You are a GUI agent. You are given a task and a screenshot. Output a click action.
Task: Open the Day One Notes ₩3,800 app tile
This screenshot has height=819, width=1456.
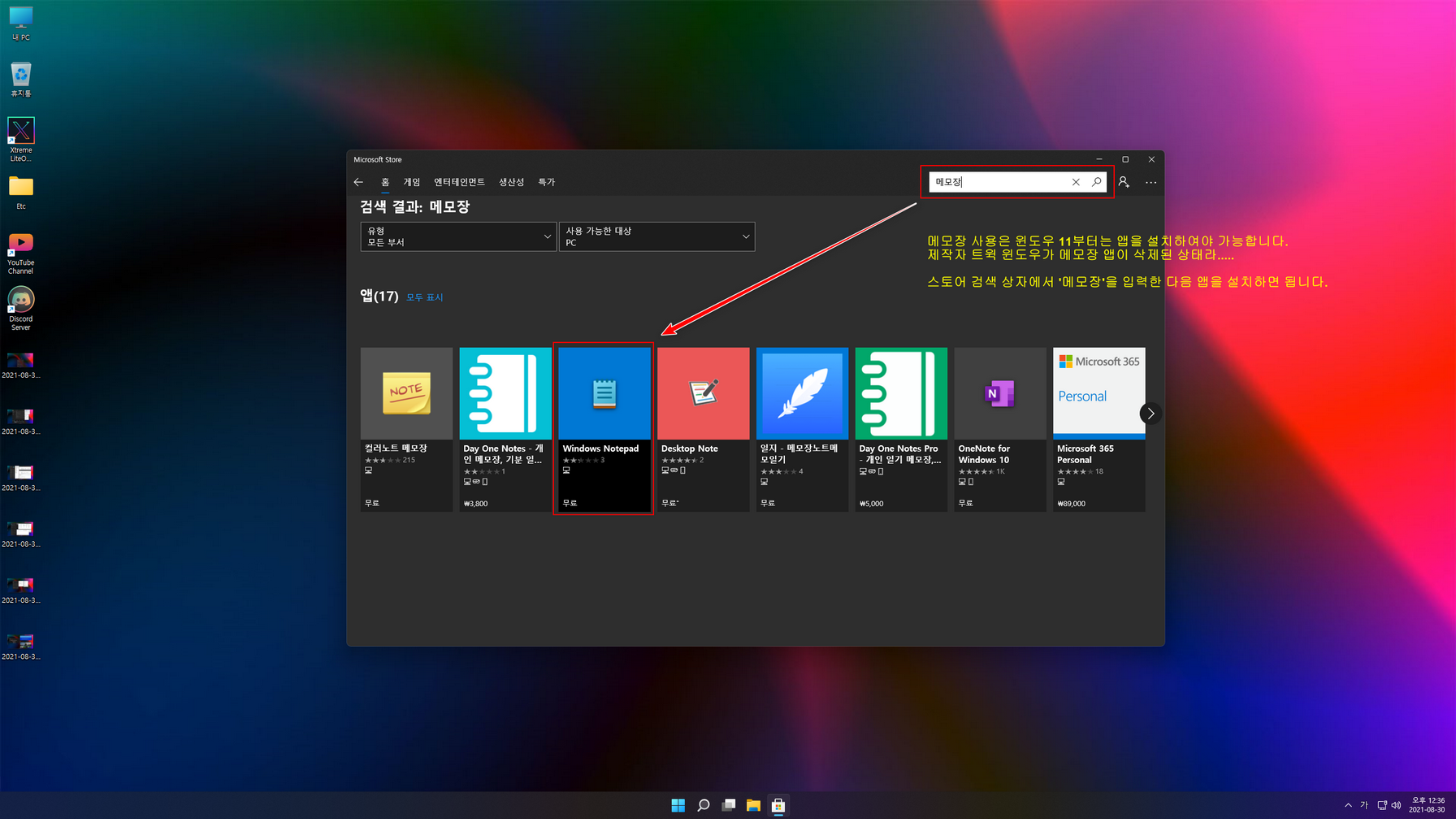(505, 429)
